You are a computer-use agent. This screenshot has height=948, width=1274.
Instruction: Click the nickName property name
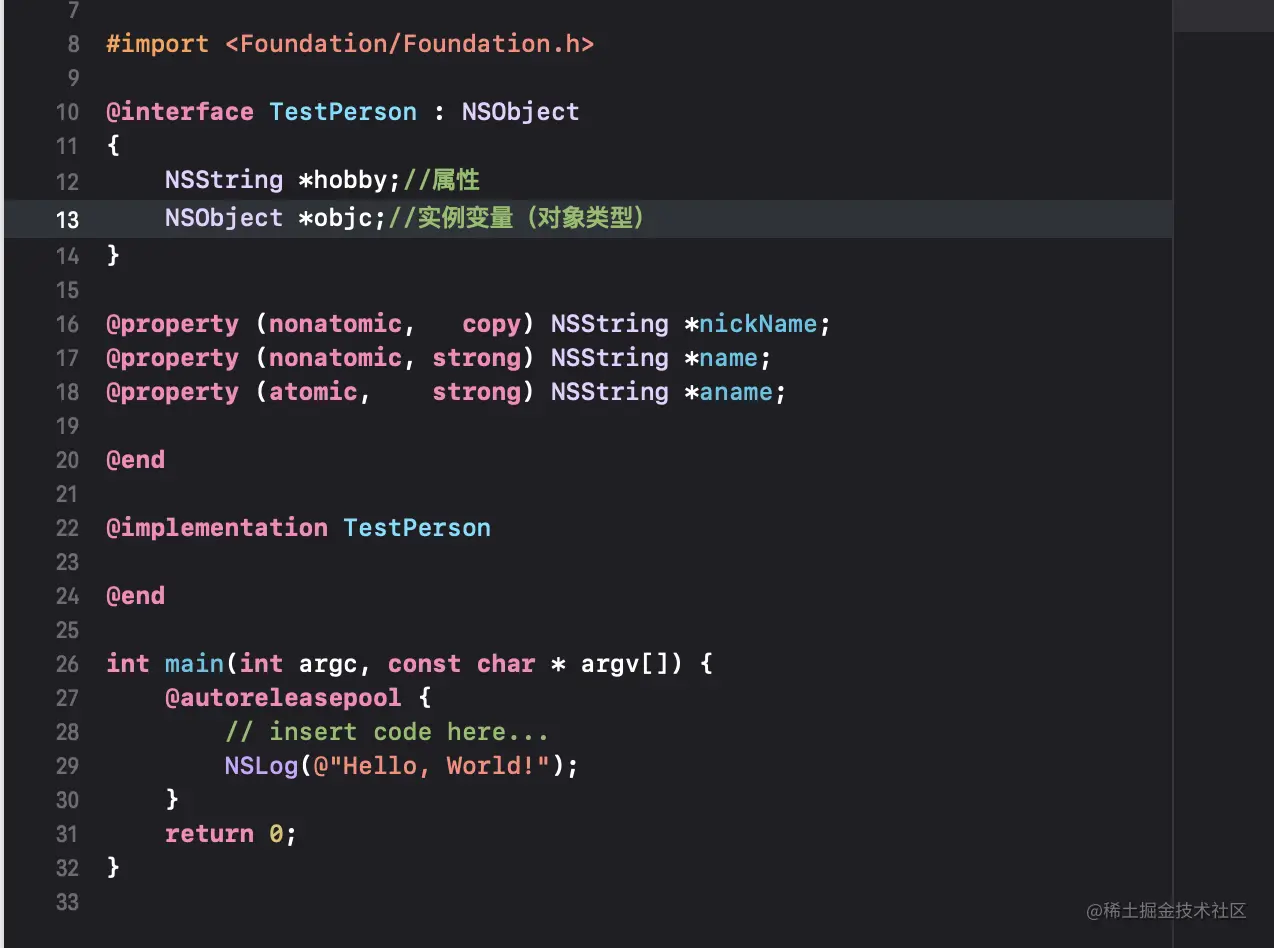click(x=758, y=324)
